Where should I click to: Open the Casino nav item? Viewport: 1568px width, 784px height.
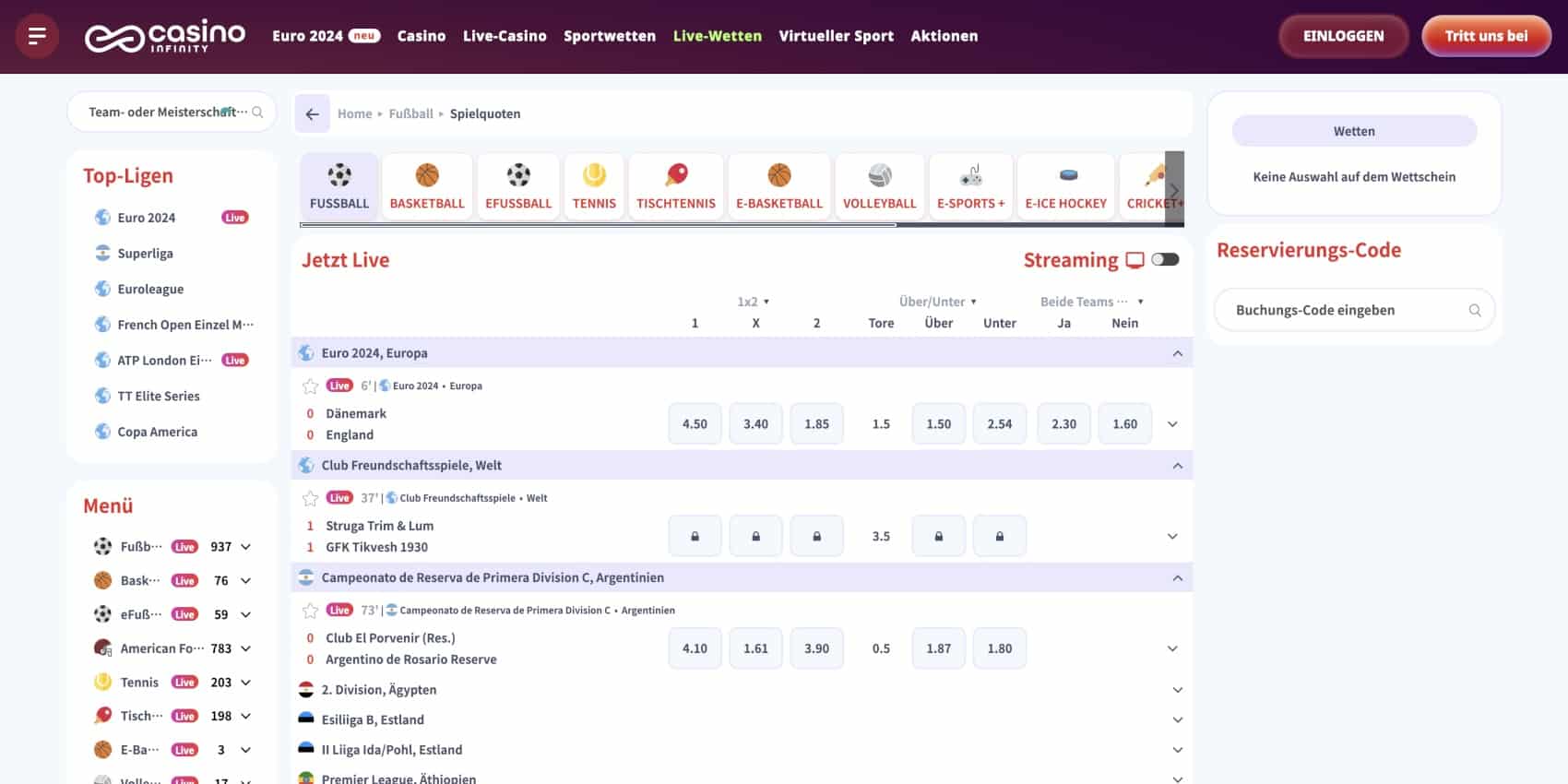[422, 36]
